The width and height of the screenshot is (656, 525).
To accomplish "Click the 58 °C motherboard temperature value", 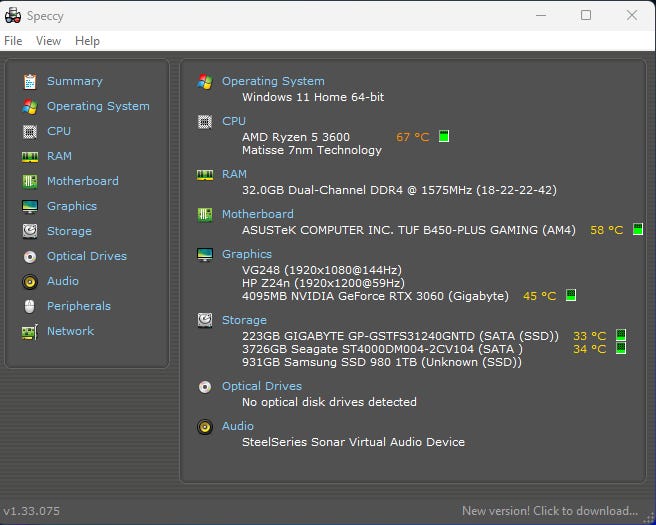I will [x=606, y=230].
